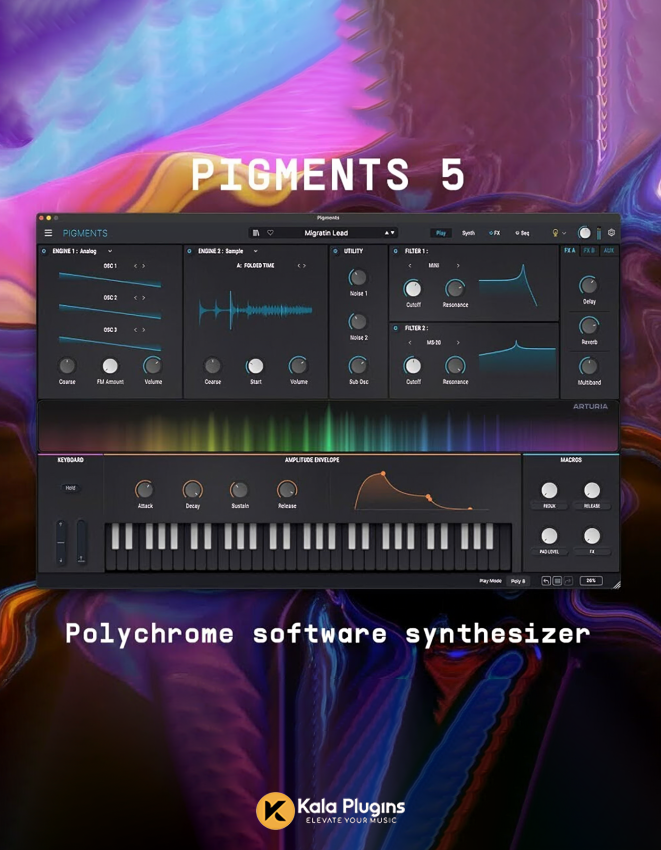
Task: Click the Migratin Lead preset name
Action: point(326,233)
